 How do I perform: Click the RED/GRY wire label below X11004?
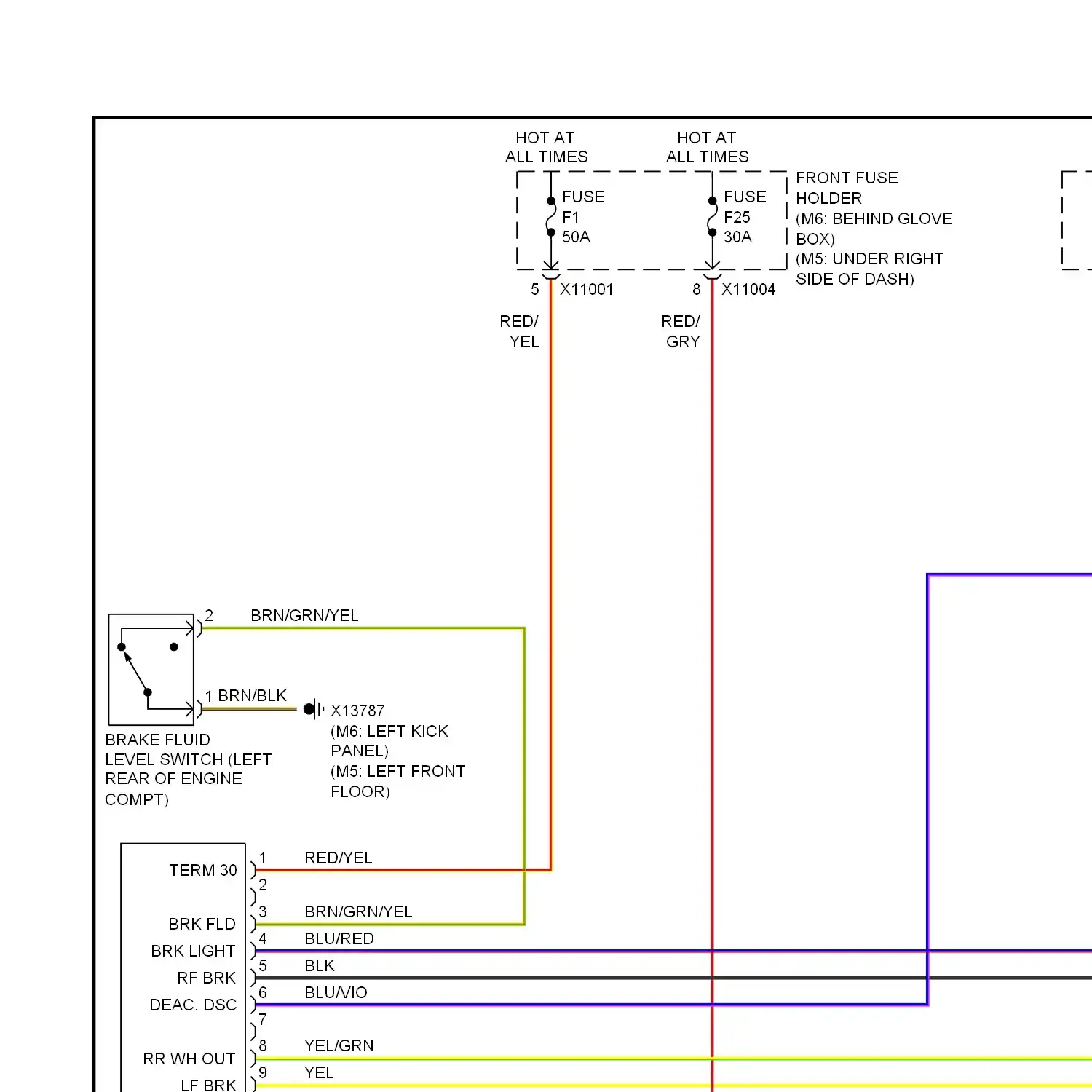pyautogui.click(x=681, y=331)
